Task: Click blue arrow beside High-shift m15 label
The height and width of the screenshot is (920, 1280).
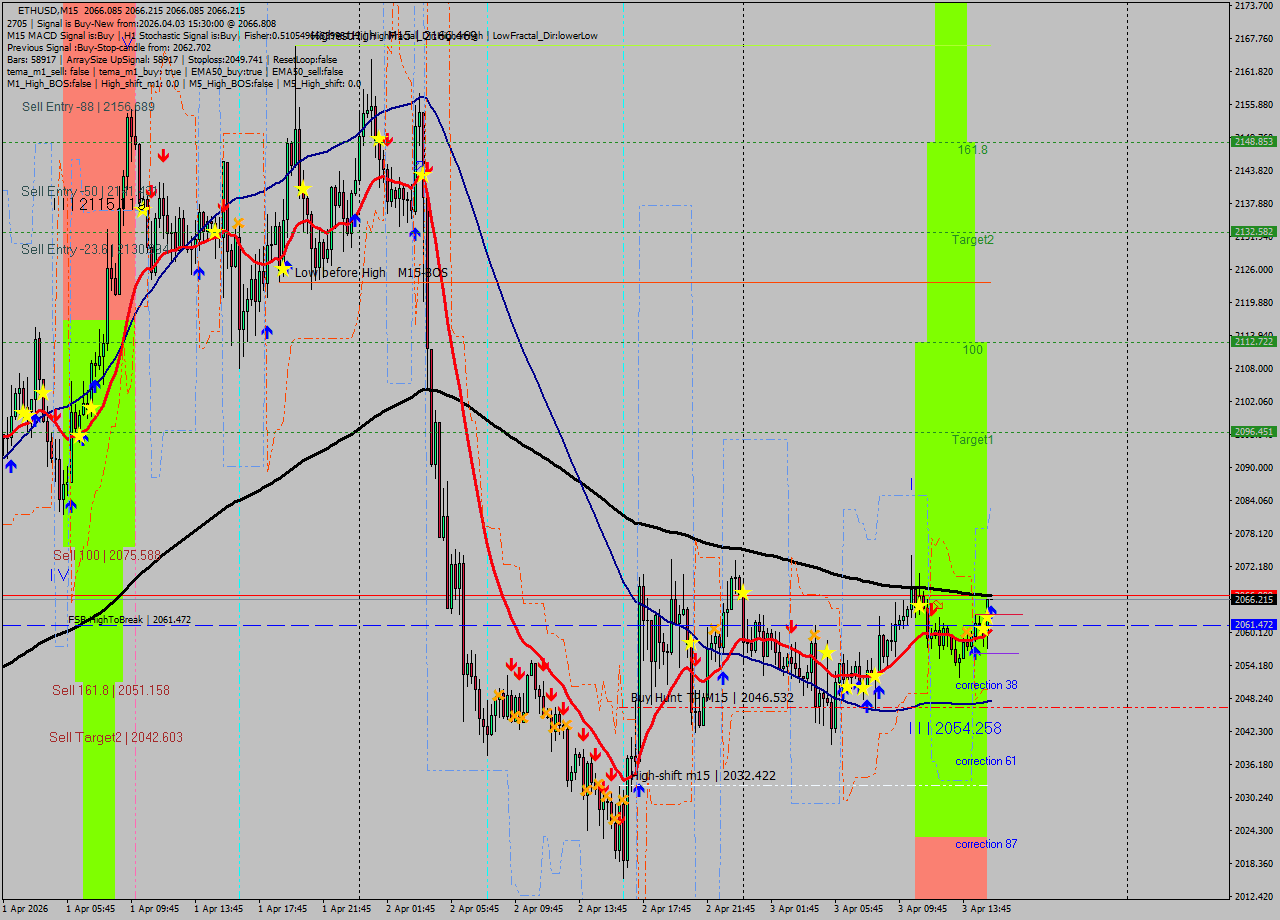Action: pos(639,788)
